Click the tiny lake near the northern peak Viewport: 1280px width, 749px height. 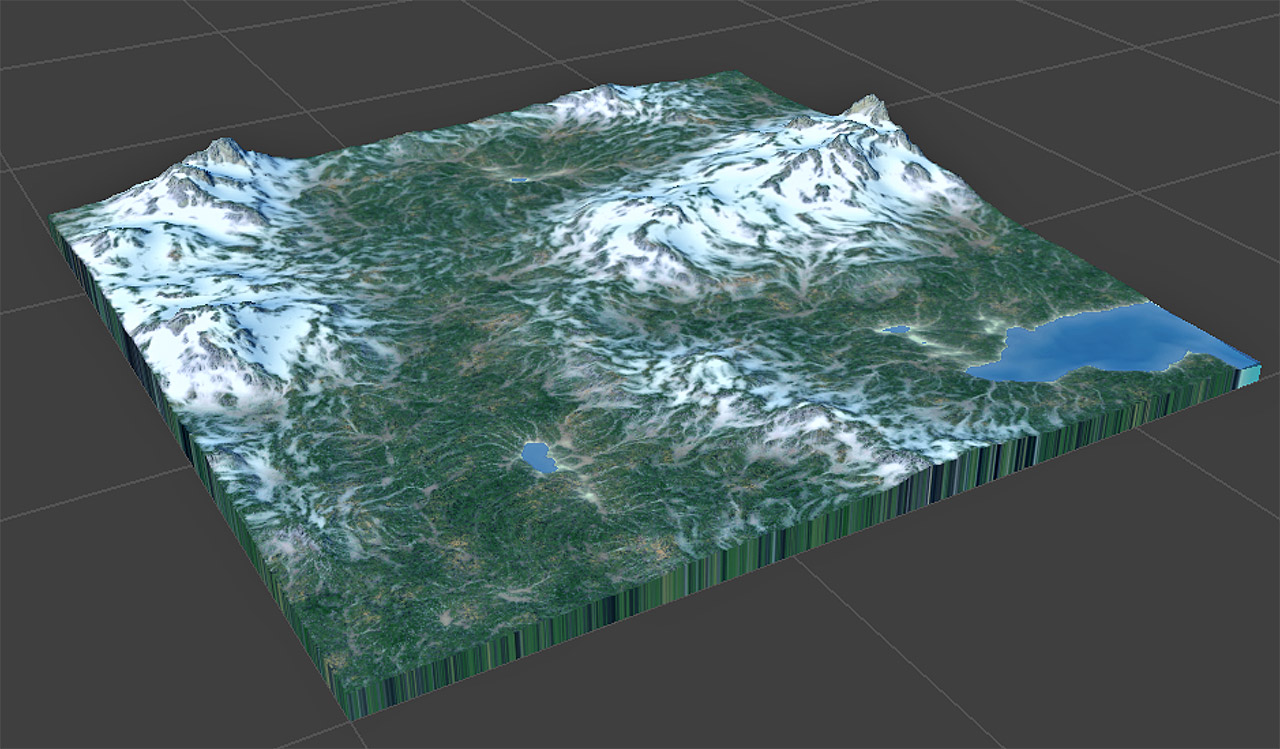click(x=518, y=181)
